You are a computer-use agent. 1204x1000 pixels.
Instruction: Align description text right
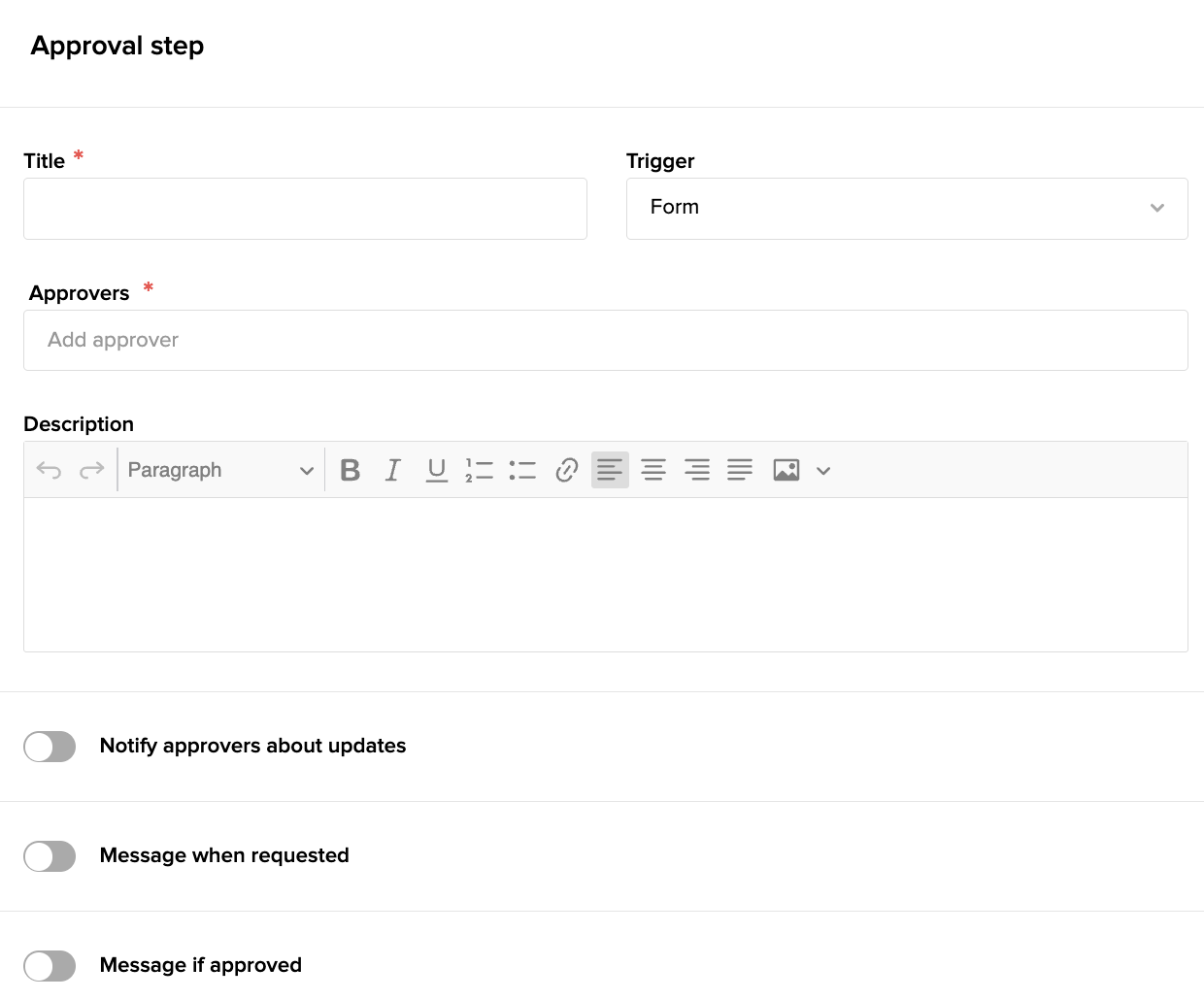click(x=697, y=470)
